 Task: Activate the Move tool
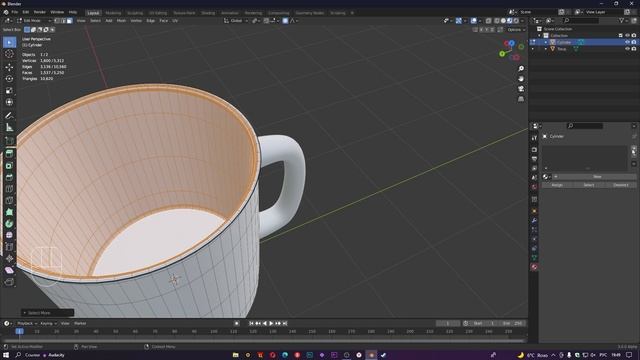point(9,67)
